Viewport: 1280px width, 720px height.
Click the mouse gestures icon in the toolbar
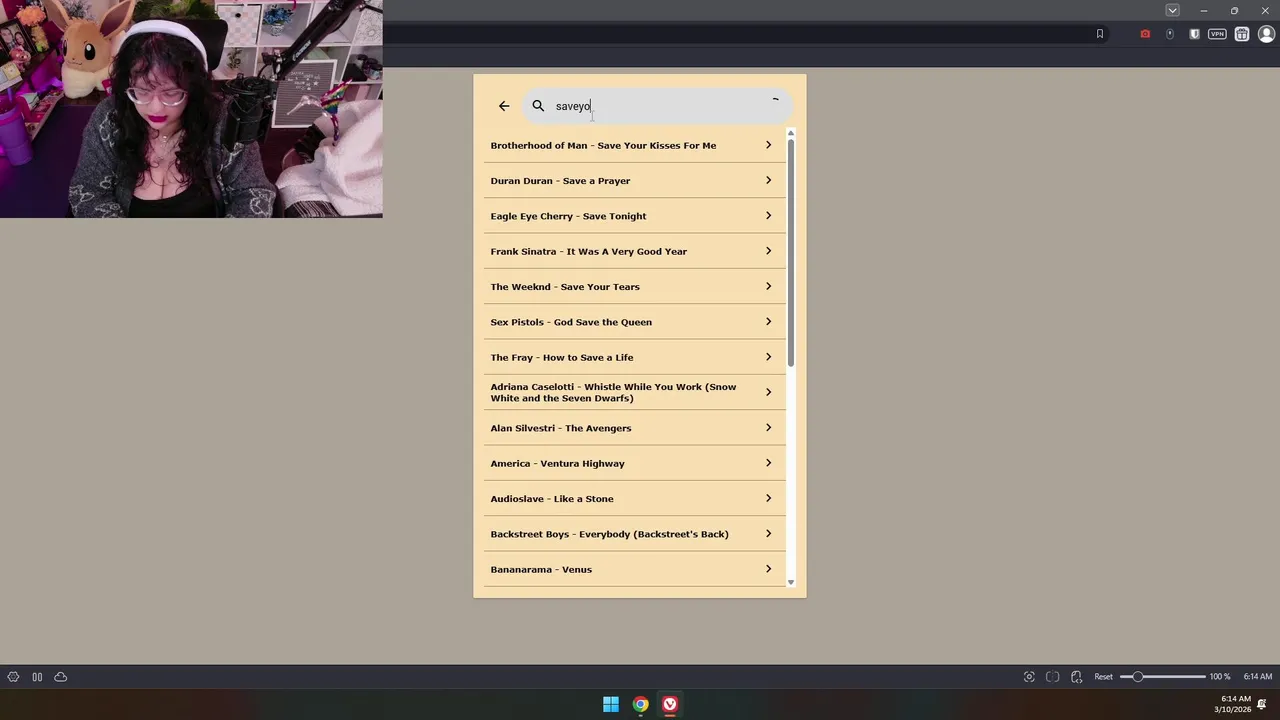(x=1170, y=34)
